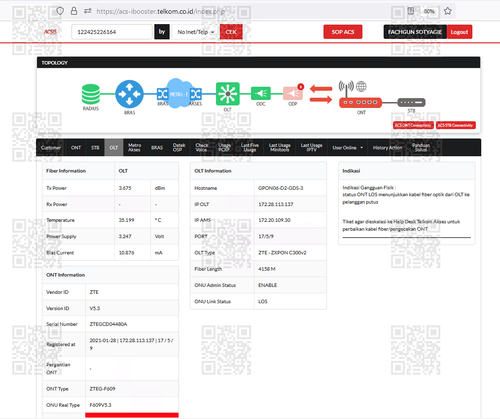This screenshot has height=419, width=500.
Task: Click the Version ID value V5.3
Action: (95, 308)
